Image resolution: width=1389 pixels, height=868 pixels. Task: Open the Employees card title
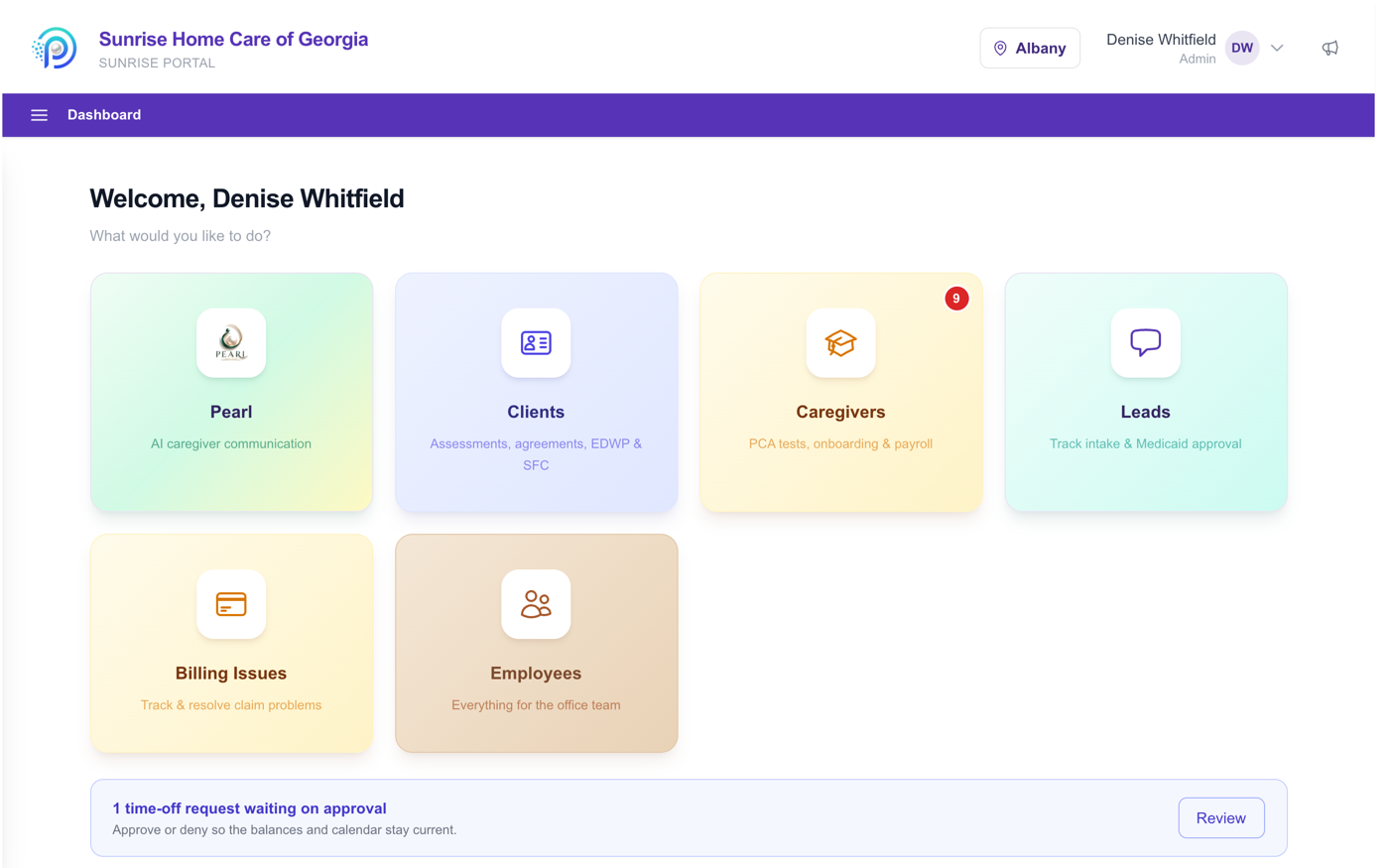(536, 673)
